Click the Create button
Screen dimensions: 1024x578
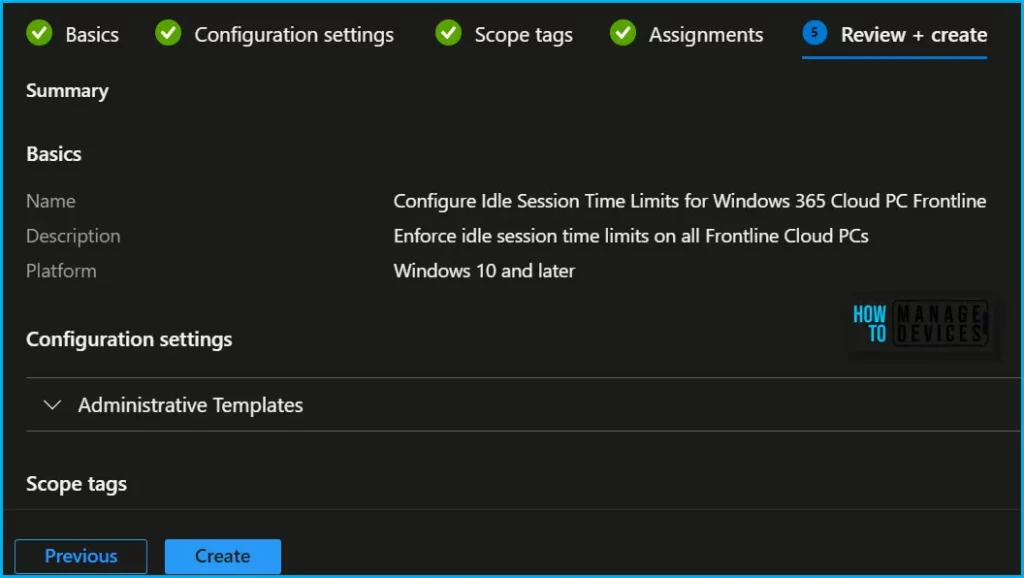click(223, 556)
